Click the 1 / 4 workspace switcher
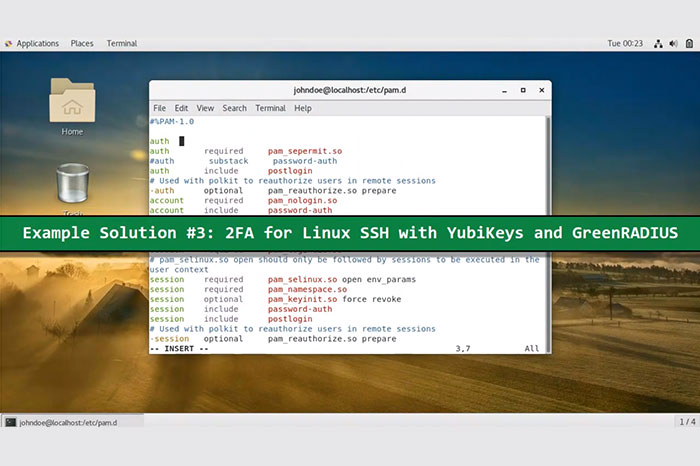This screenshot has width=700, height=466. point(687,422)
